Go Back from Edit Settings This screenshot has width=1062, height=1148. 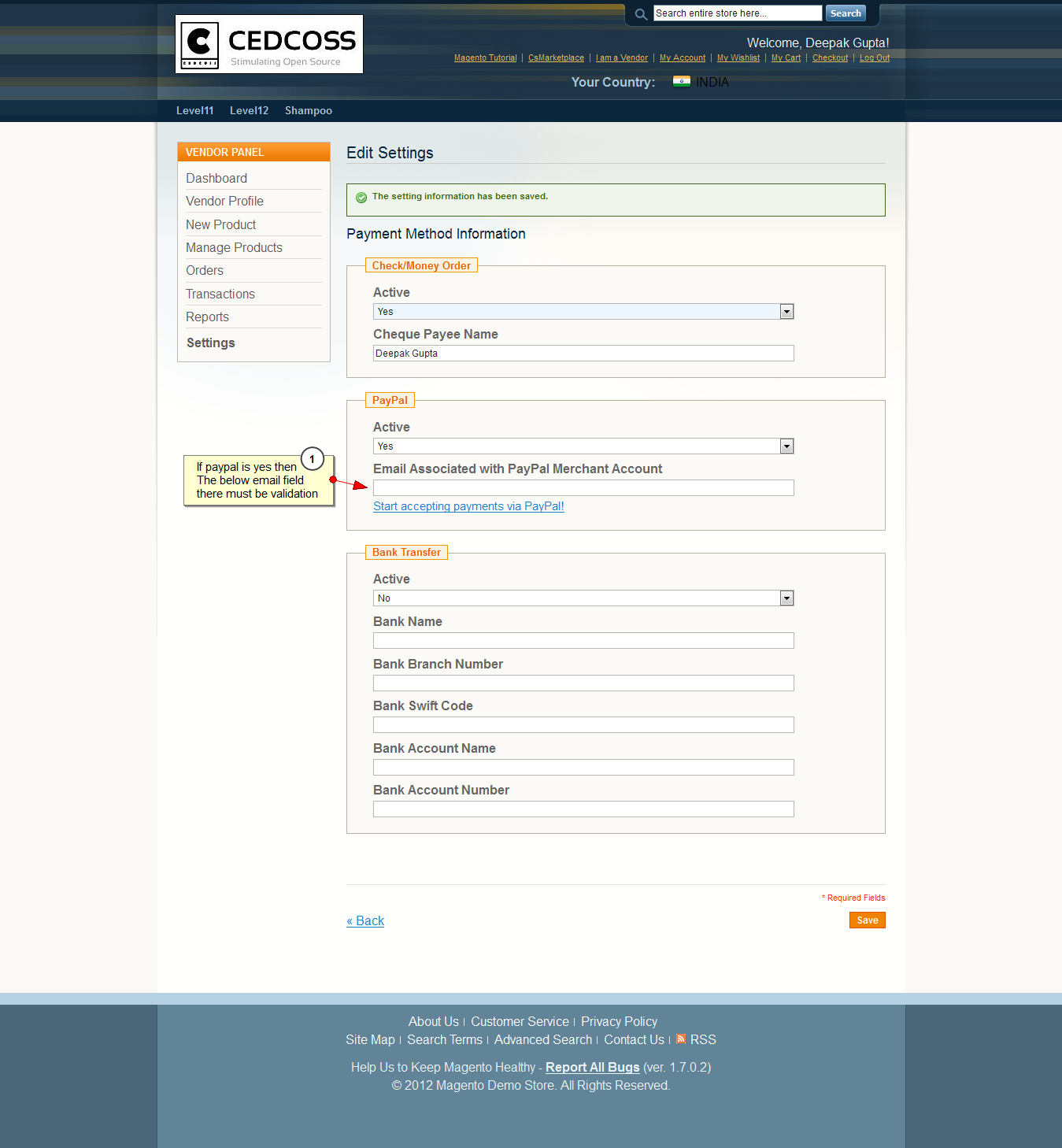pos(365,921)
